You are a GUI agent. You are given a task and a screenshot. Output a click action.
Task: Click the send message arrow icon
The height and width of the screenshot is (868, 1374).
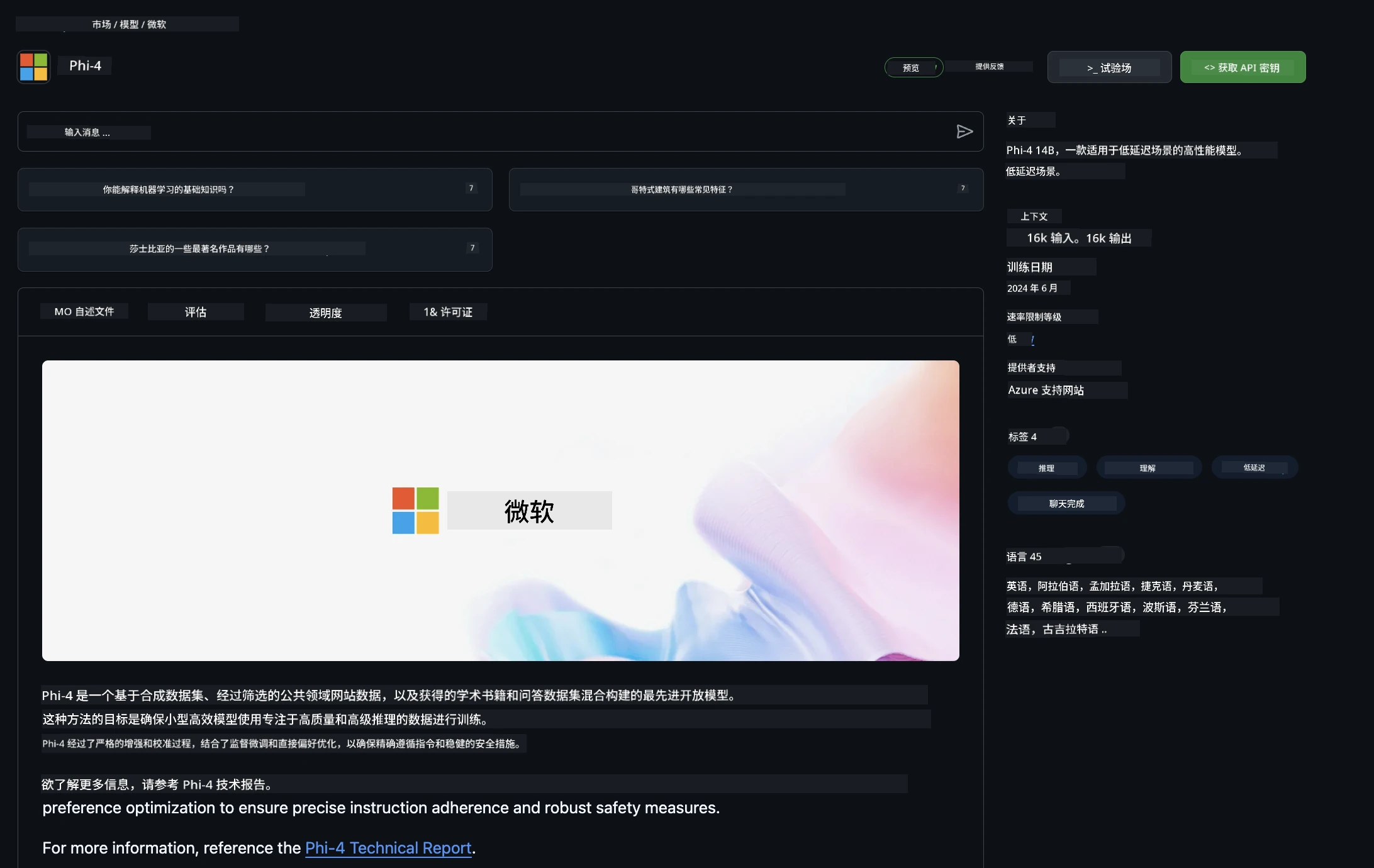(964, 131)
